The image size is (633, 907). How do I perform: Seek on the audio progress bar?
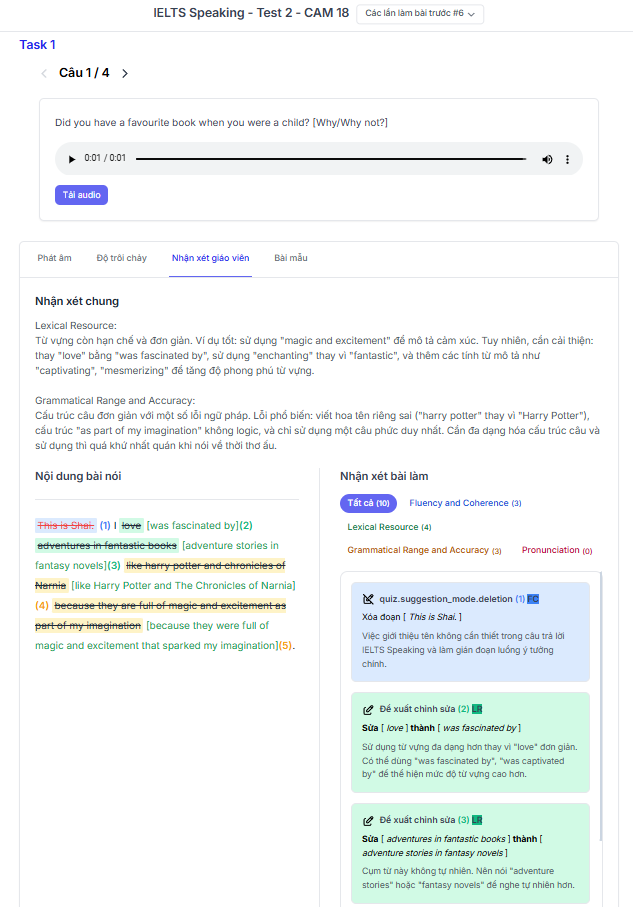[330, 159]
